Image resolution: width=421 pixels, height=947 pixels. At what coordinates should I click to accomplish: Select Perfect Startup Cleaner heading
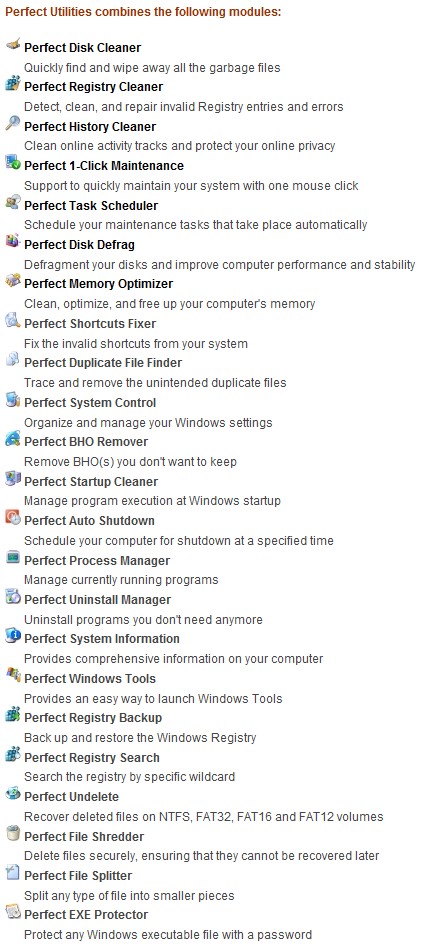click(x=91, y=482)
